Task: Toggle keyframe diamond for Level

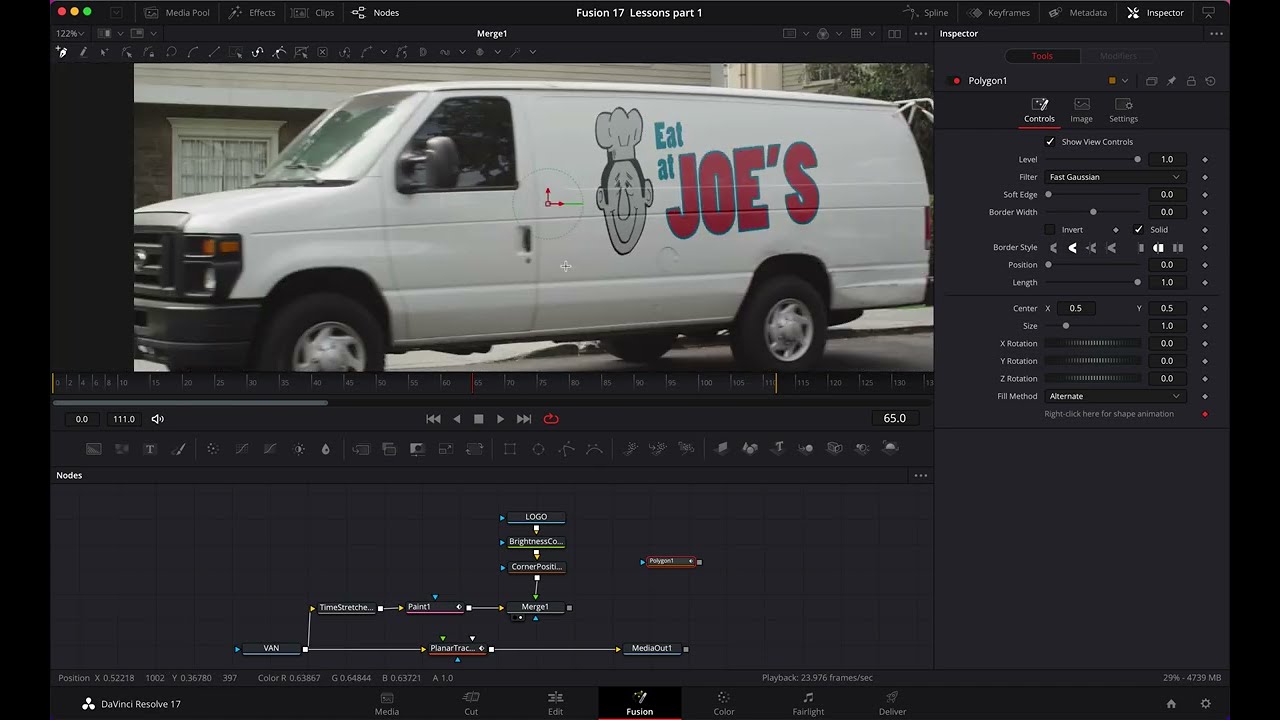Action: [x=1205, y=160]
